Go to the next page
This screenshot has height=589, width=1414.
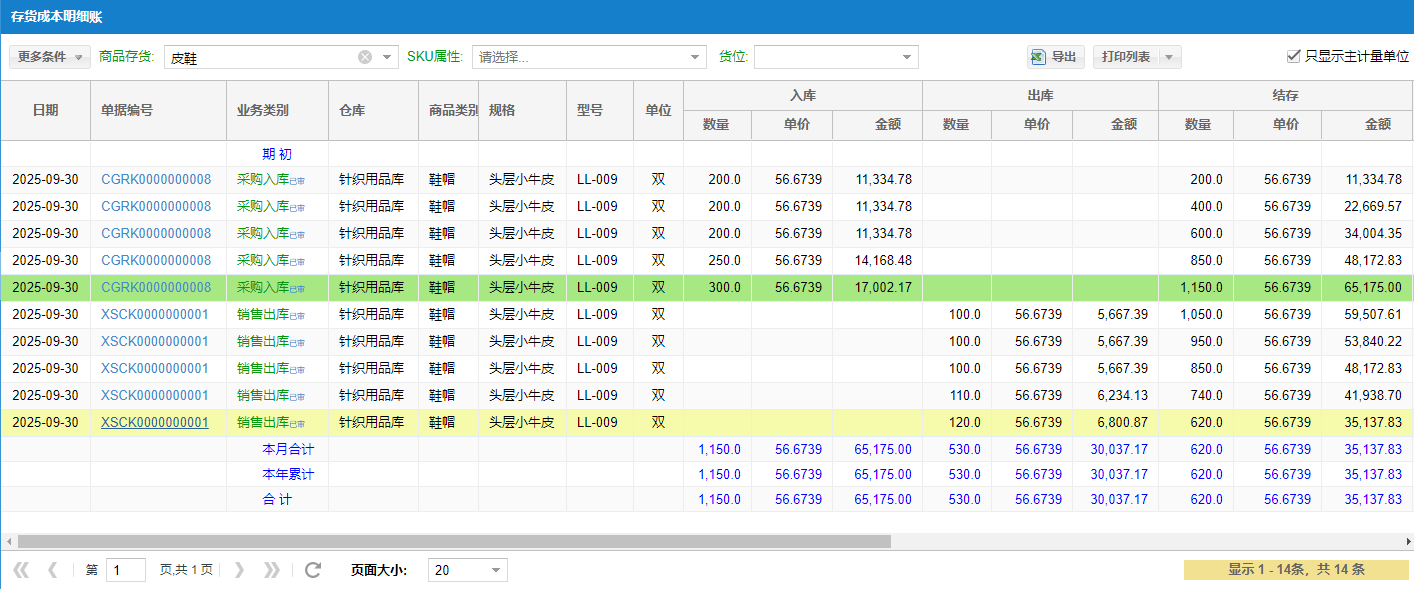coord(239,570)
